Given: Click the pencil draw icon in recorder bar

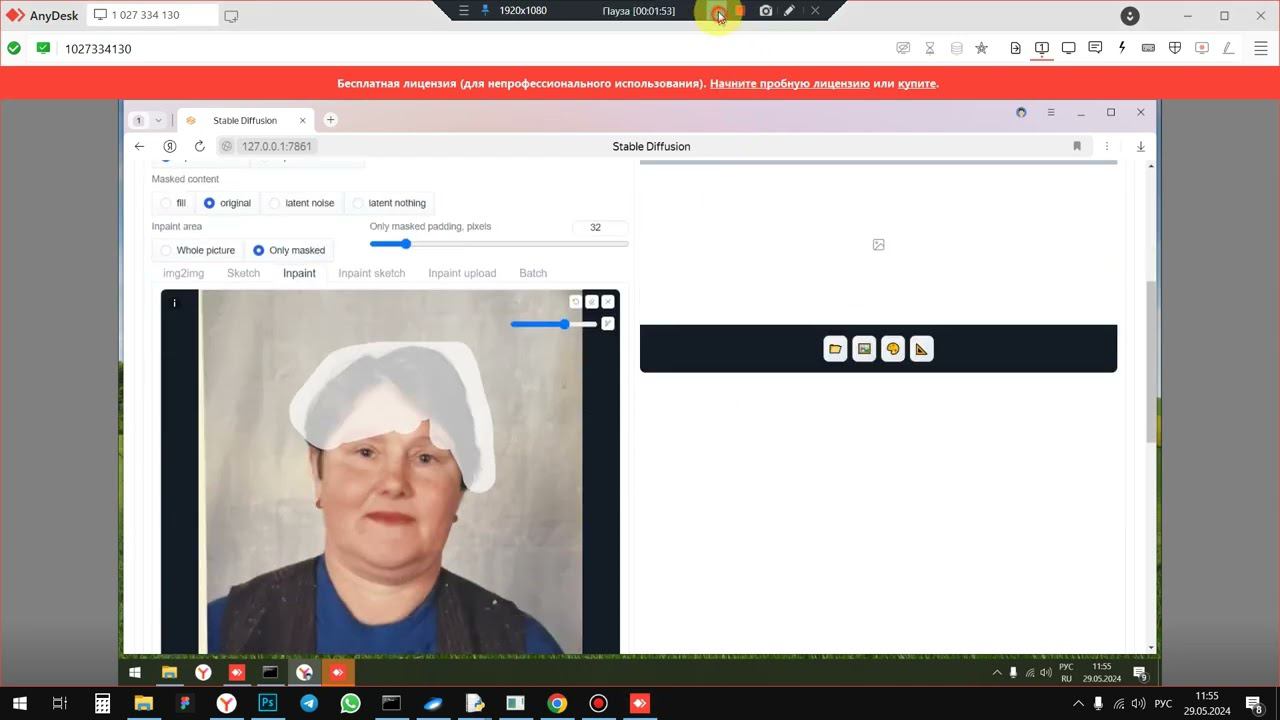Looking at the screenshot, I should [789, 11].
